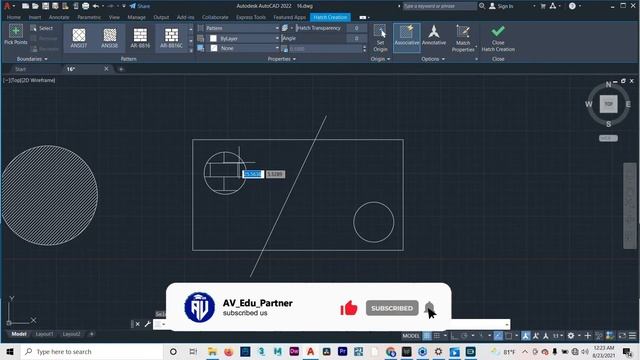Click the Set Origin tool

[380, 38]
